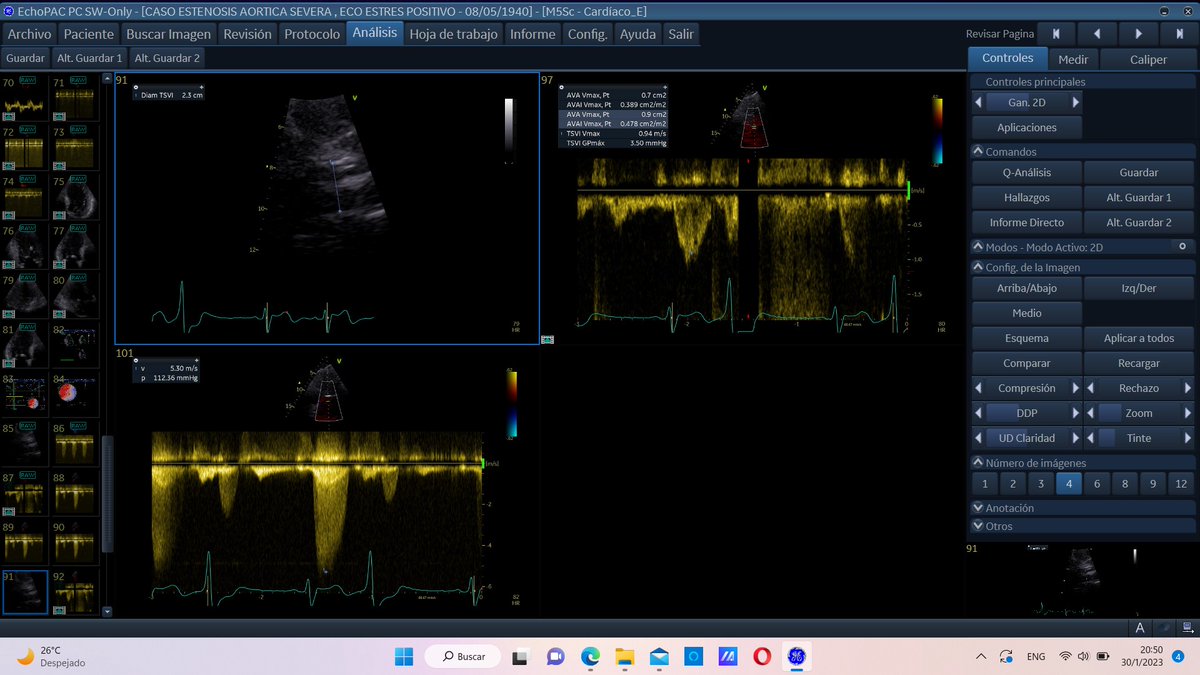Viewport: 1200px width, 675px height.
Task: Open the Archivo menu
Action: (x=30, y=34)
